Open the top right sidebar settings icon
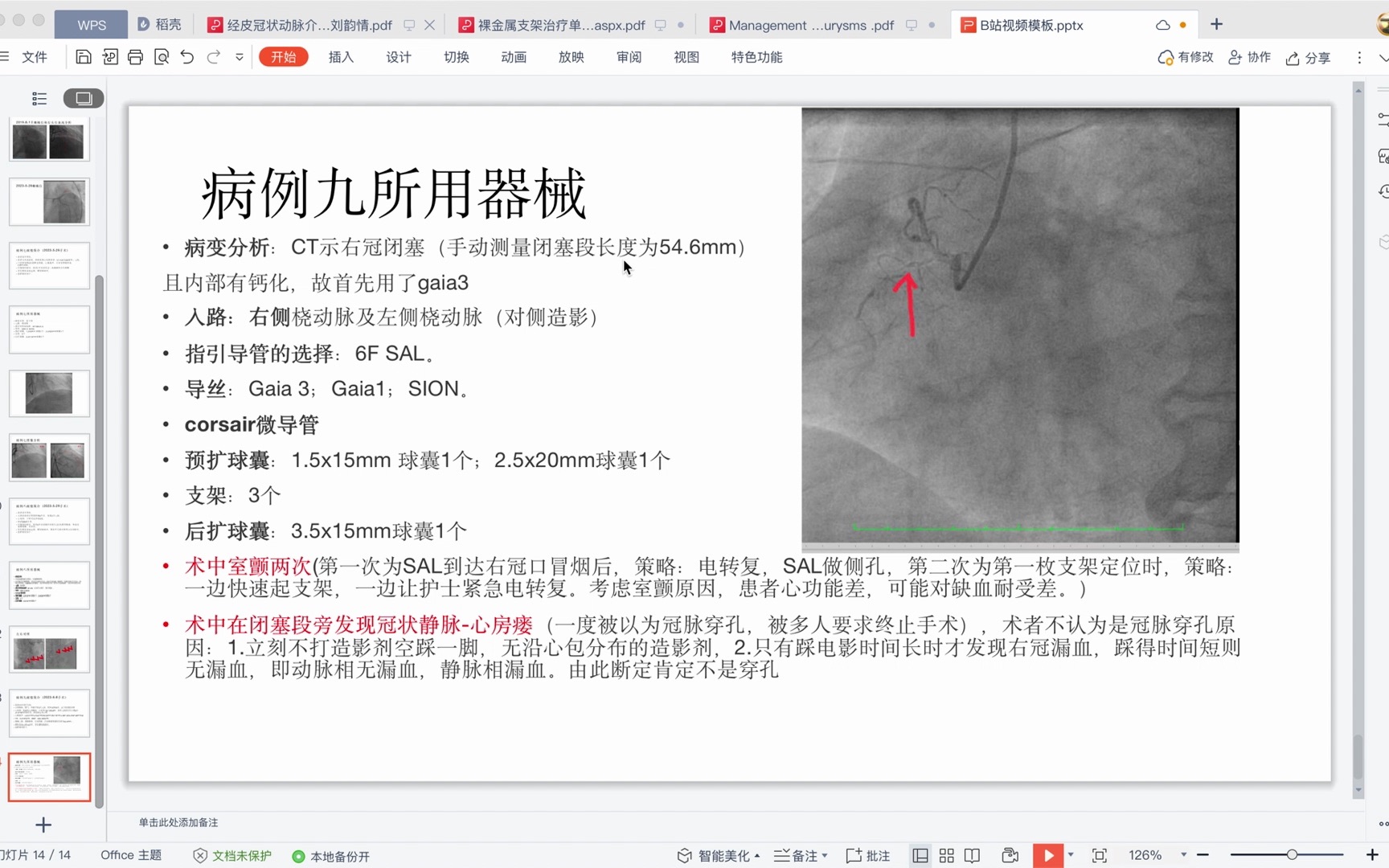This screenshot has height=868, width=1389. click(1383, 119)
